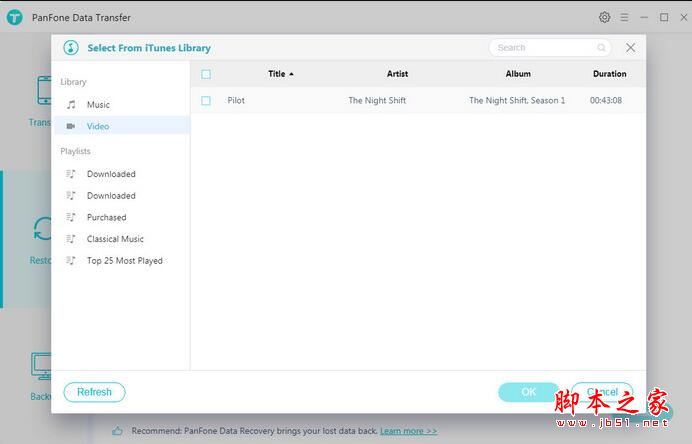692x444 pixels.
Task: Click the Duration column header
Action: (609, 74)
